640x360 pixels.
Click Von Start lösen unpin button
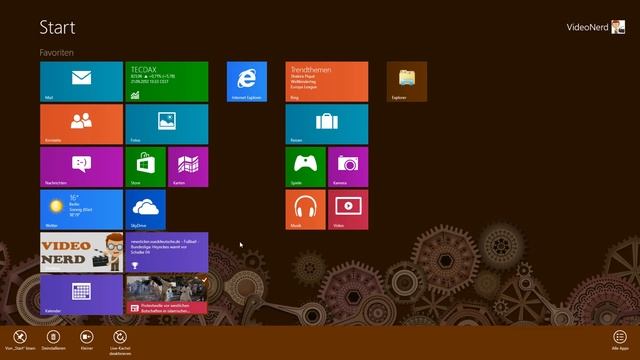coord(20,340)
